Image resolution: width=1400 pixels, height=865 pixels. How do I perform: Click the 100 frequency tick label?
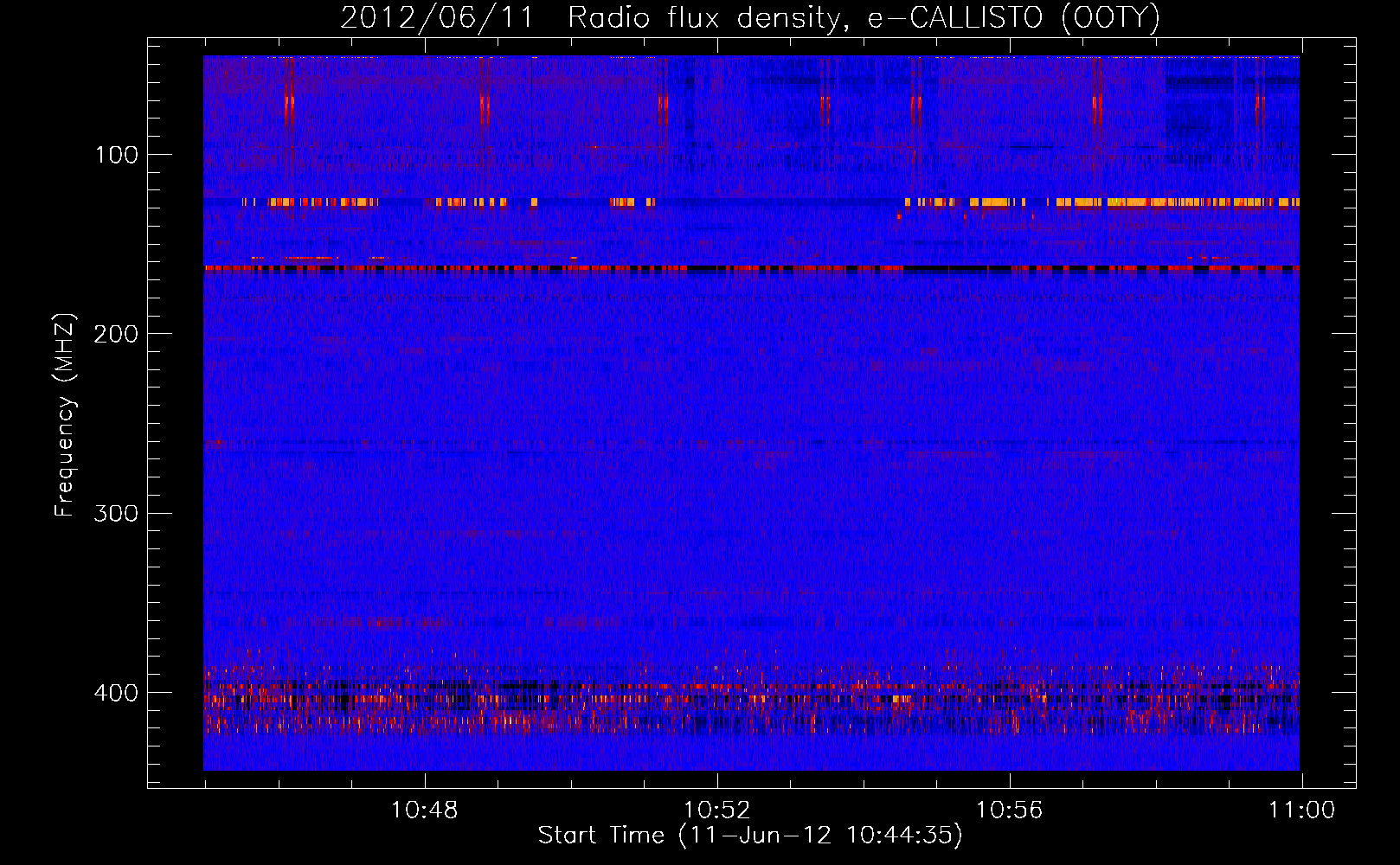pos(116,155)
